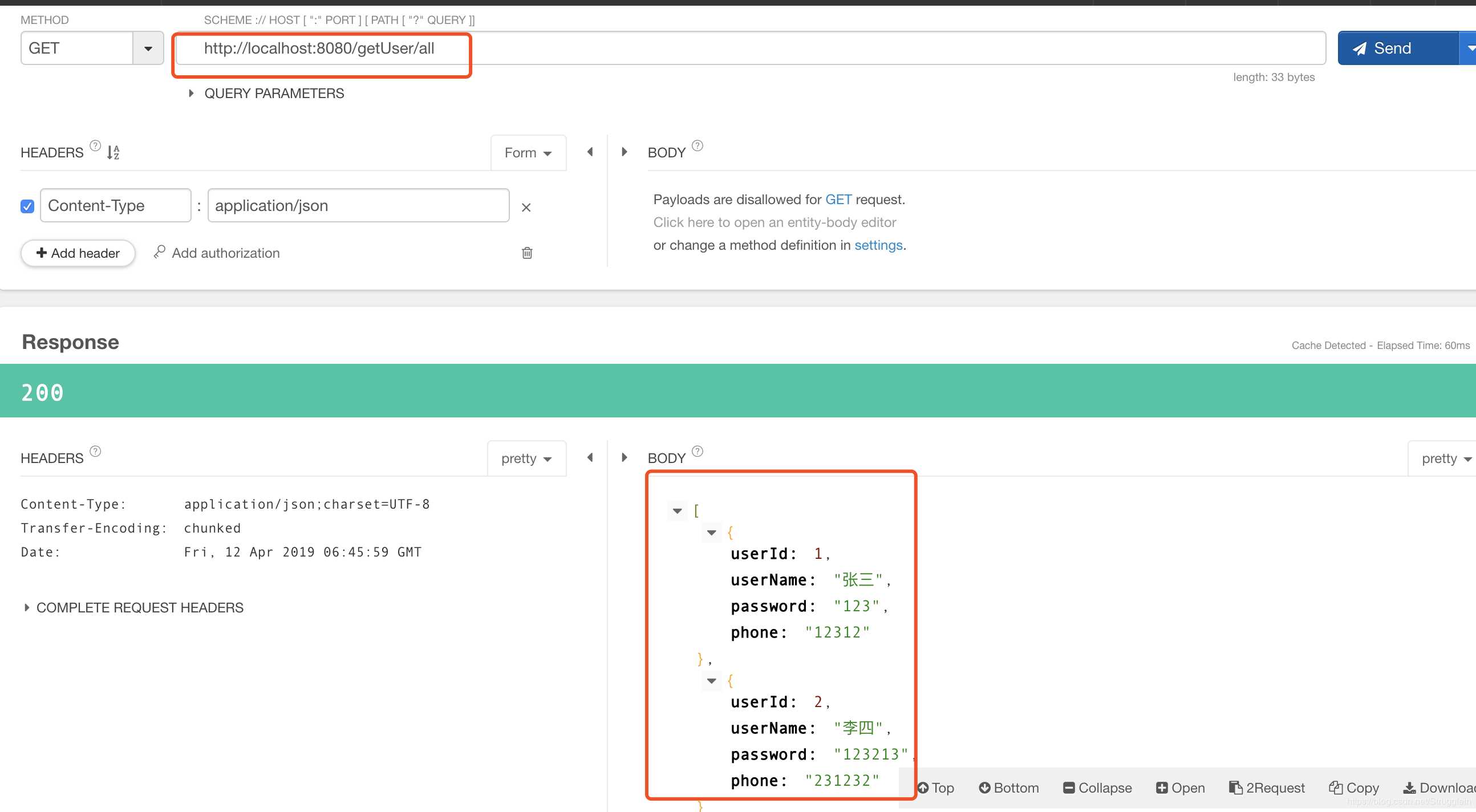The width and height of the screenshot is (1476, 812).
Task: Click the length: 33 bytes label
Action: [1274, 78]
